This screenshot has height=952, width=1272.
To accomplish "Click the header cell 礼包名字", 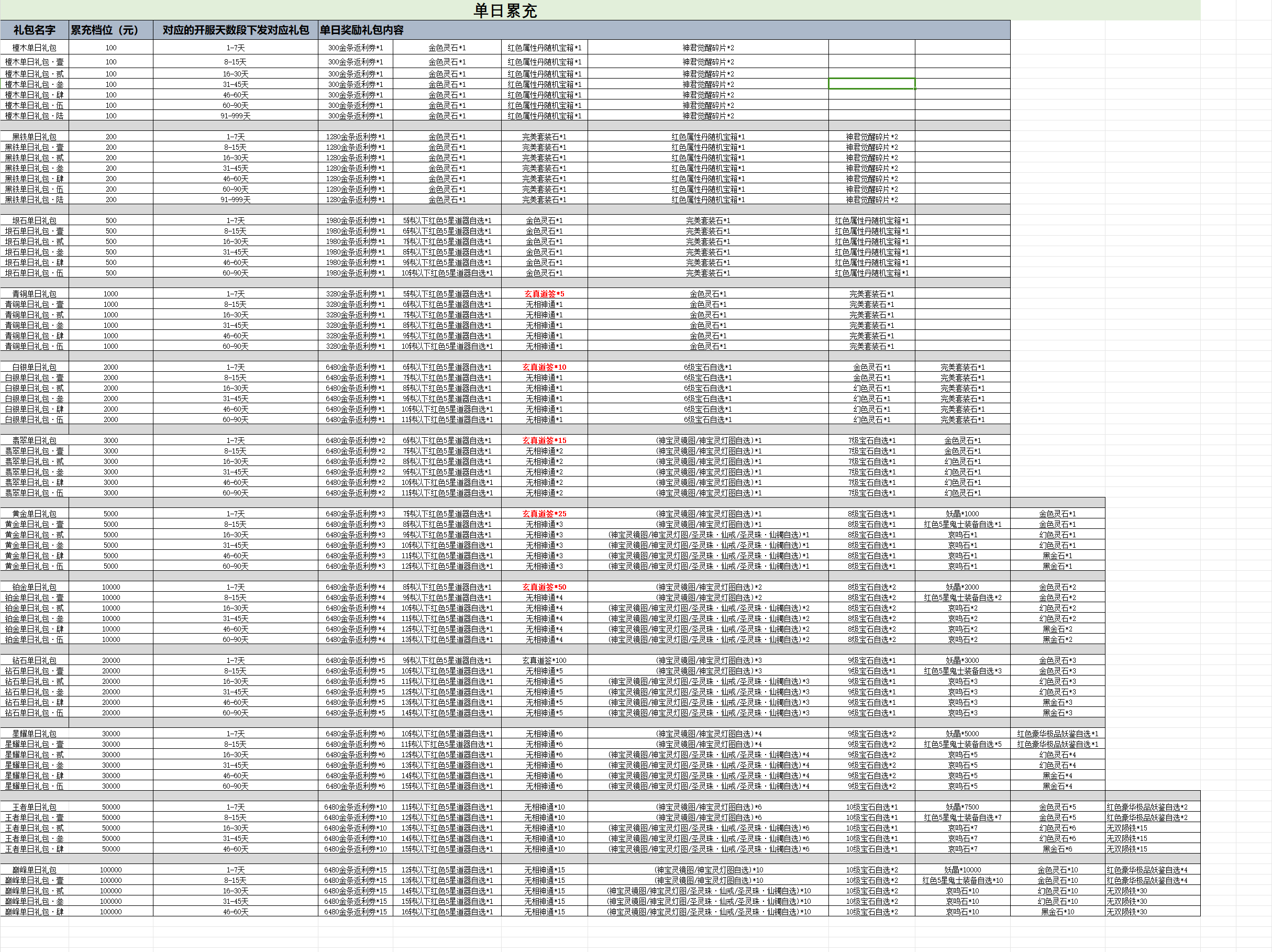I will click(35, 30).
